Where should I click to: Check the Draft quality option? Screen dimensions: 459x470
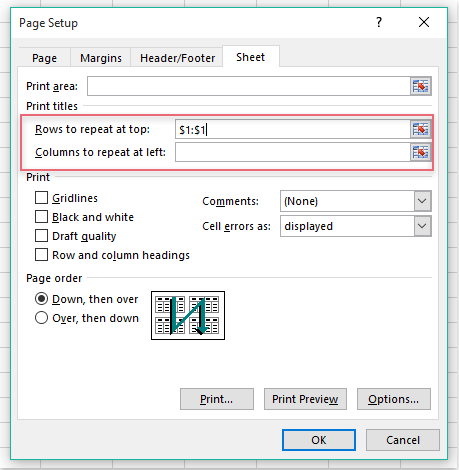click(41, 236)
